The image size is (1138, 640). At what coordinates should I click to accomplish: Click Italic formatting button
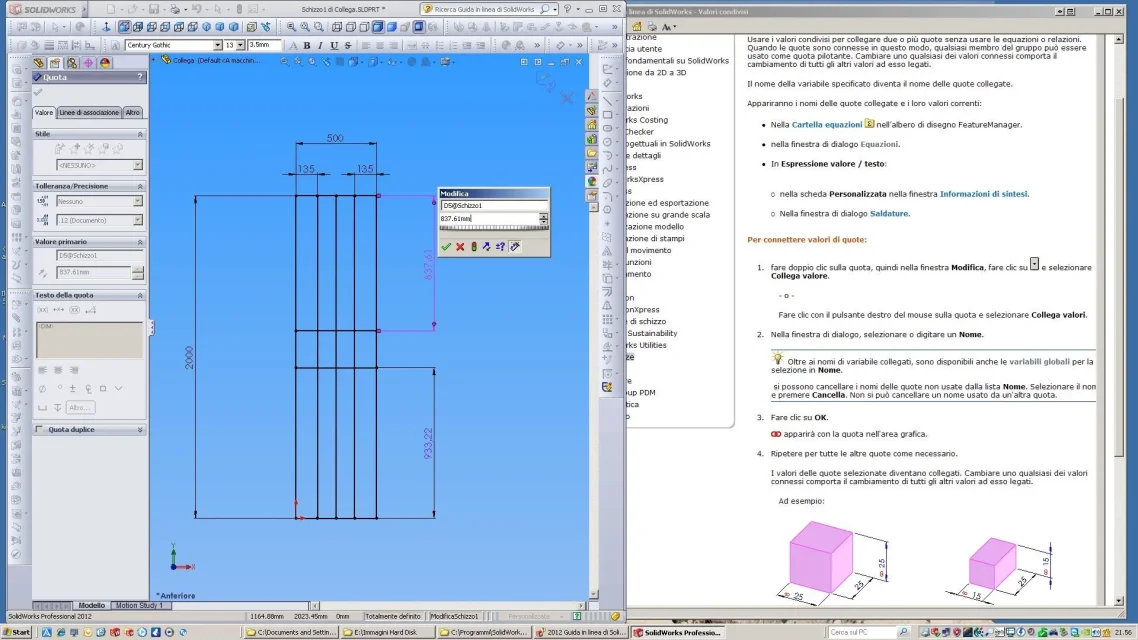click(320, 45)
